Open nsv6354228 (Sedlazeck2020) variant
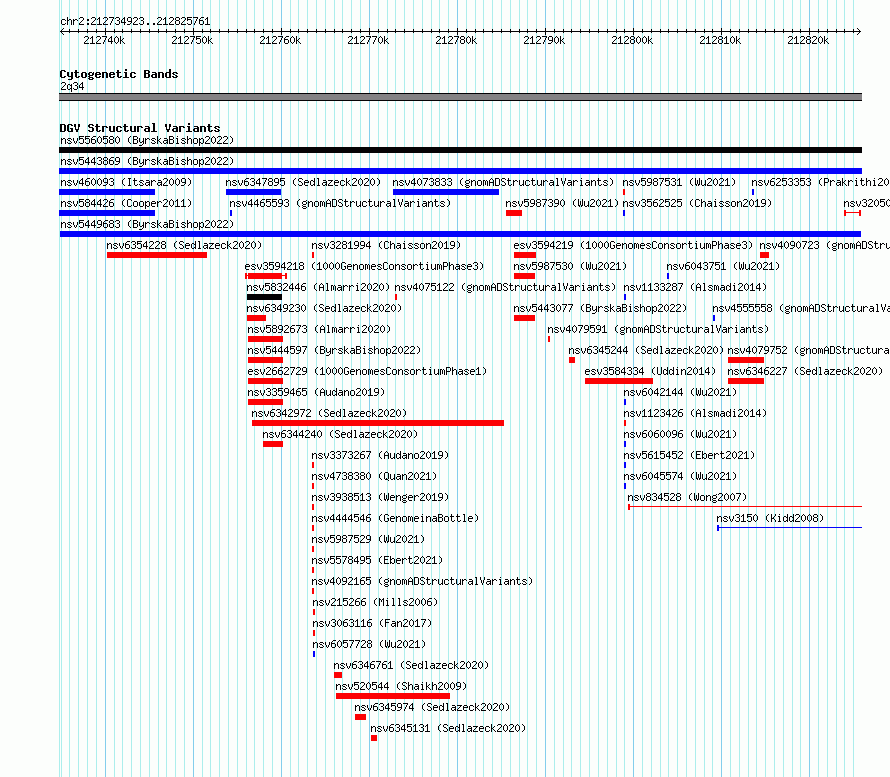This screenshot has width=890, height=777. pos(184,245)
